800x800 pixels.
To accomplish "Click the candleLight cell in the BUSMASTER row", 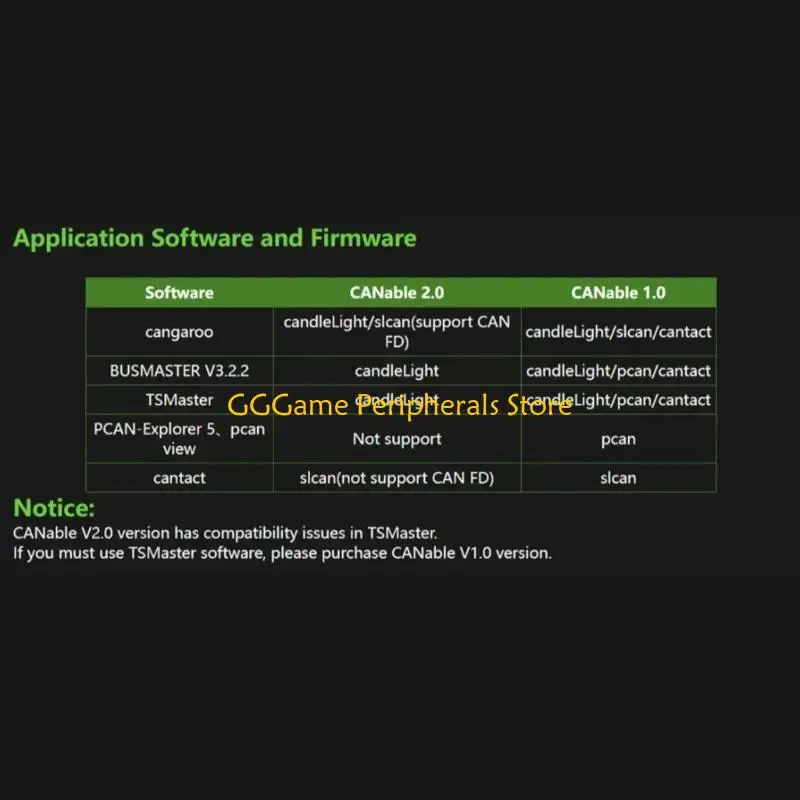I will click(x=397, y=370).
